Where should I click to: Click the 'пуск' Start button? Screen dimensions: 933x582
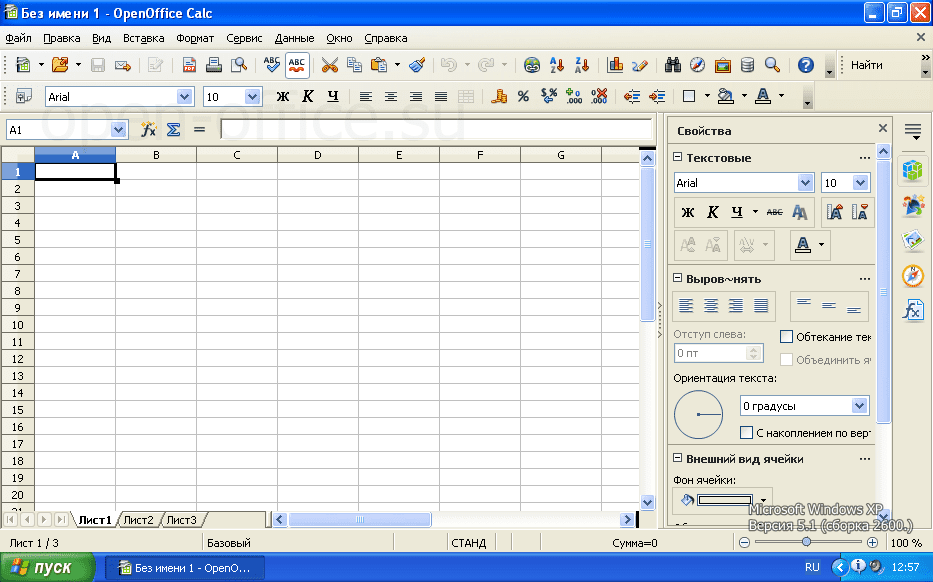tap(48, 568)
